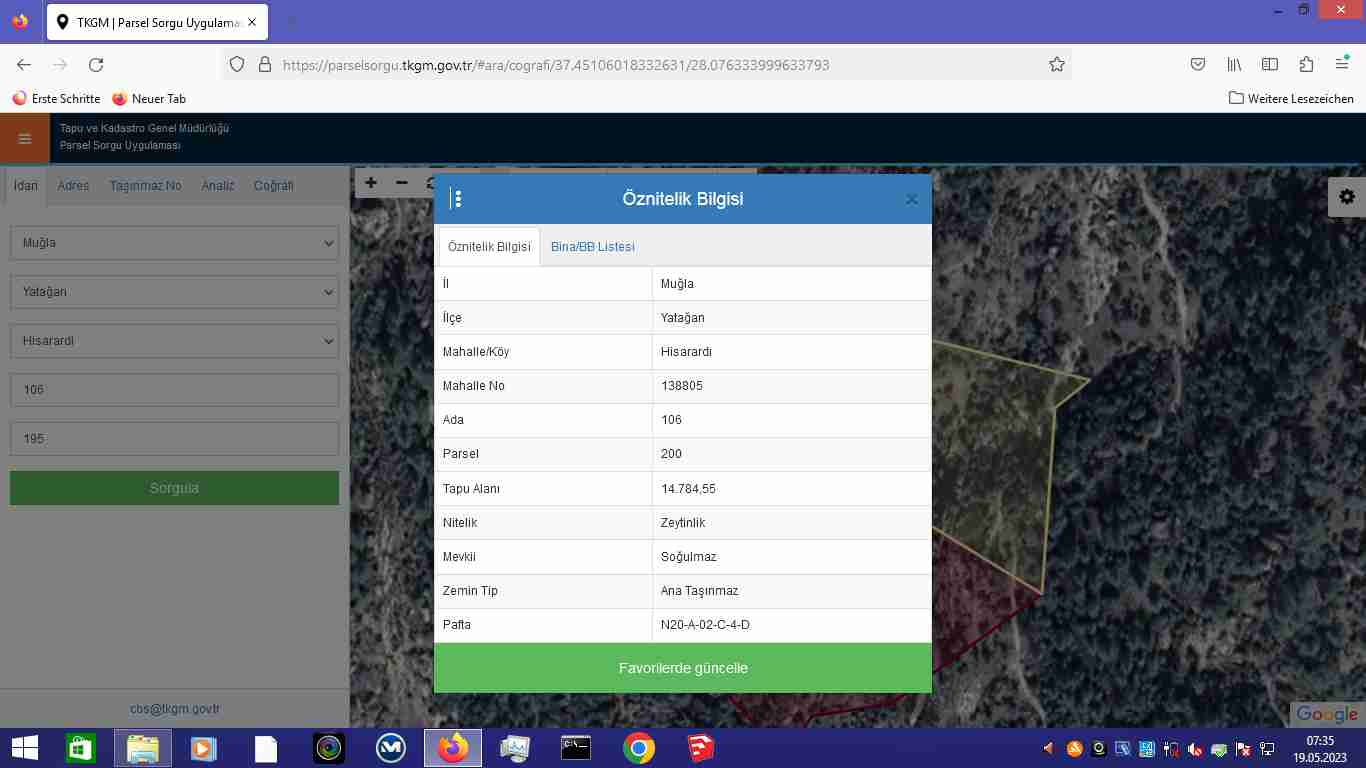This screenshot has width=1366, height=768.
Task: Bookmark this page with star icon
Action: 1056,65
